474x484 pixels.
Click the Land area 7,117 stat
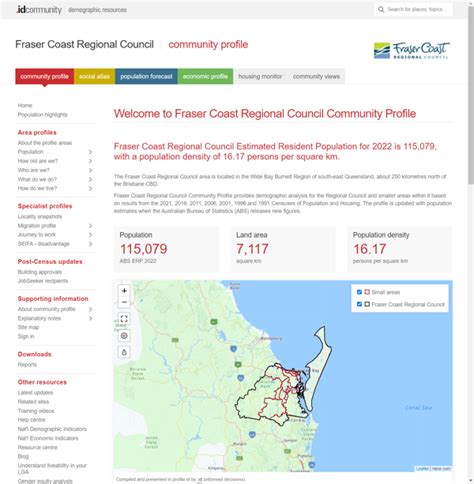283,249
